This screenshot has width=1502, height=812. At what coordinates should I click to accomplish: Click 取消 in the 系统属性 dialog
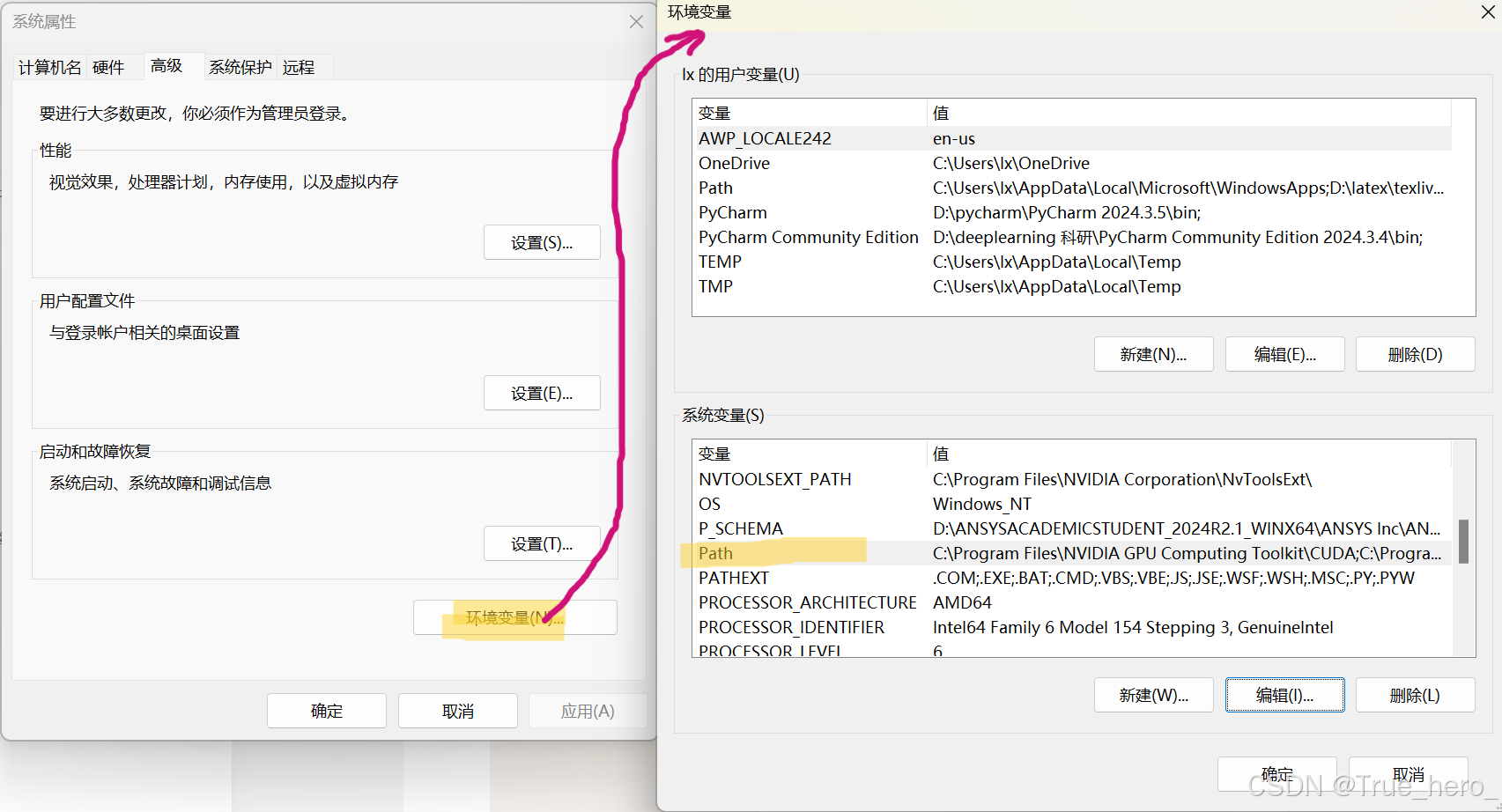click(457, 711)
